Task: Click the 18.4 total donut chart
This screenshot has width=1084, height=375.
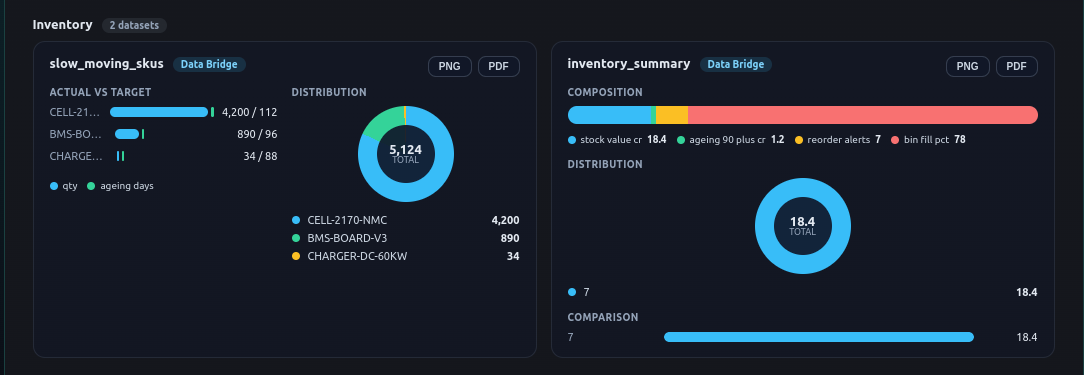Action: [x=803, y=226]
